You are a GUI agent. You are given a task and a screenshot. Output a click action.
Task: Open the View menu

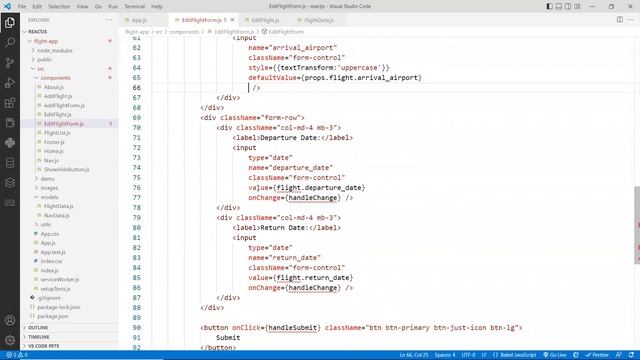[82, 7]
